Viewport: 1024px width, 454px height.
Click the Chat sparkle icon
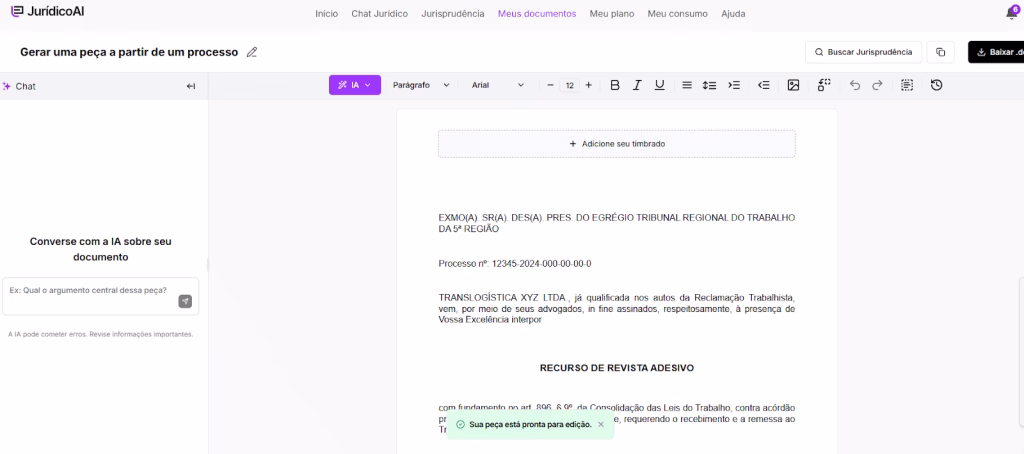(7, 86)
